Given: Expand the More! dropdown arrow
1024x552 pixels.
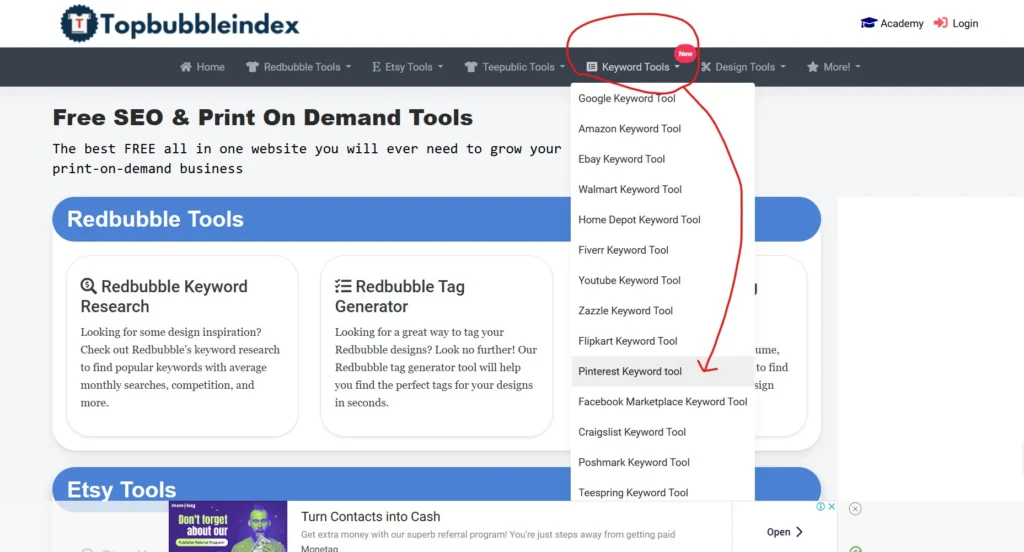Looking at the screenshot, I should (858, 67).
